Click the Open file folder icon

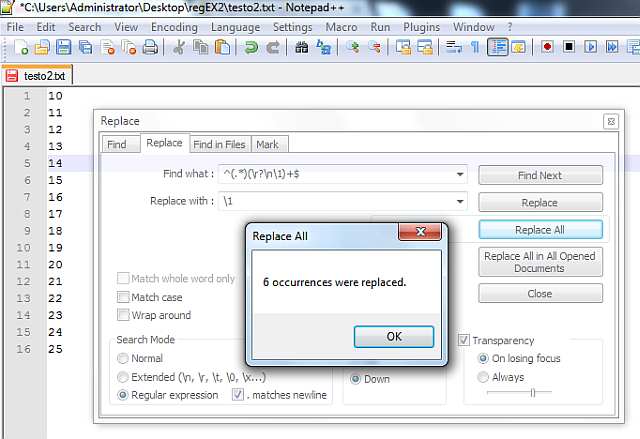click(42, 47)
